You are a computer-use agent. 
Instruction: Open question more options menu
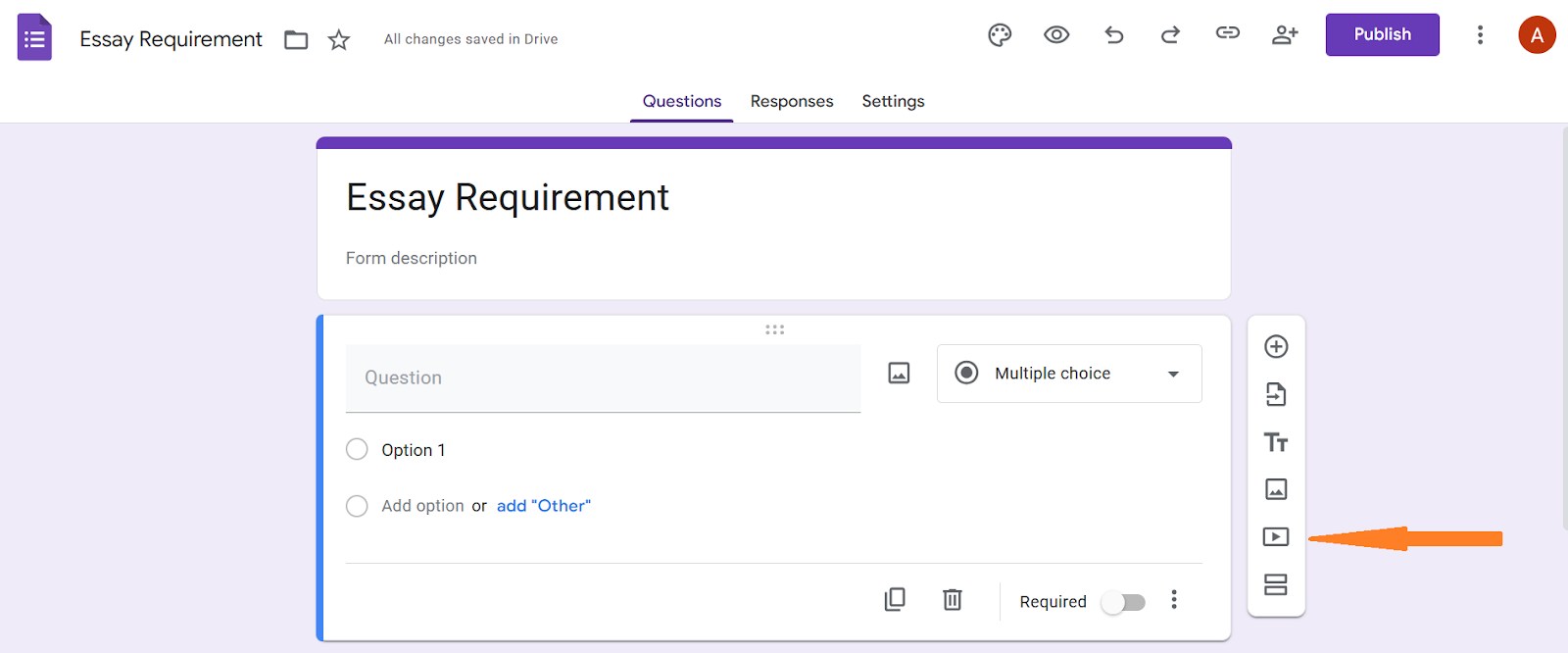(x=1174, y=600)
